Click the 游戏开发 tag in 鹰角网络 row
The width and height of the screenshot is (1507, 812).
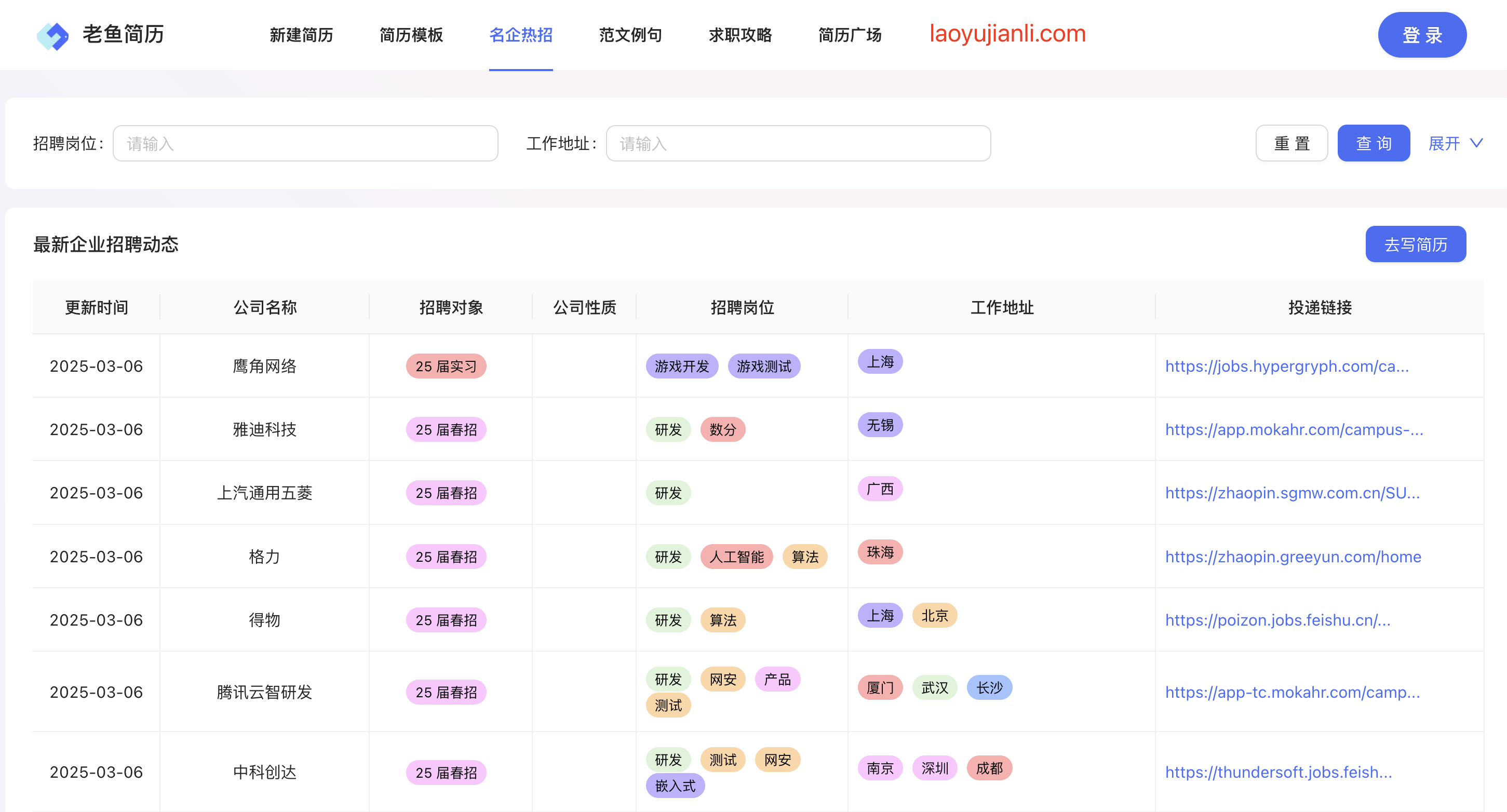(x=681, y=366)
